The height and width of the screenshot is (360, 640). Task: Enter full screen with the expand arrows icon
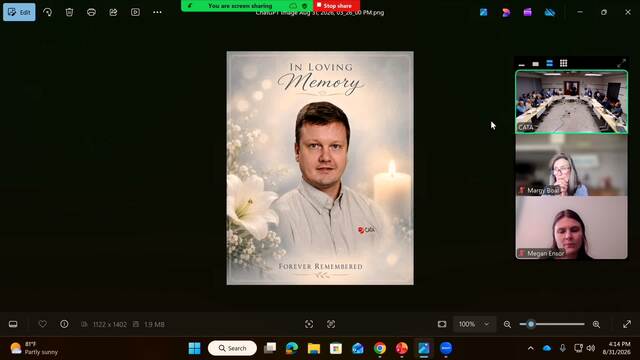pos(627,324)
